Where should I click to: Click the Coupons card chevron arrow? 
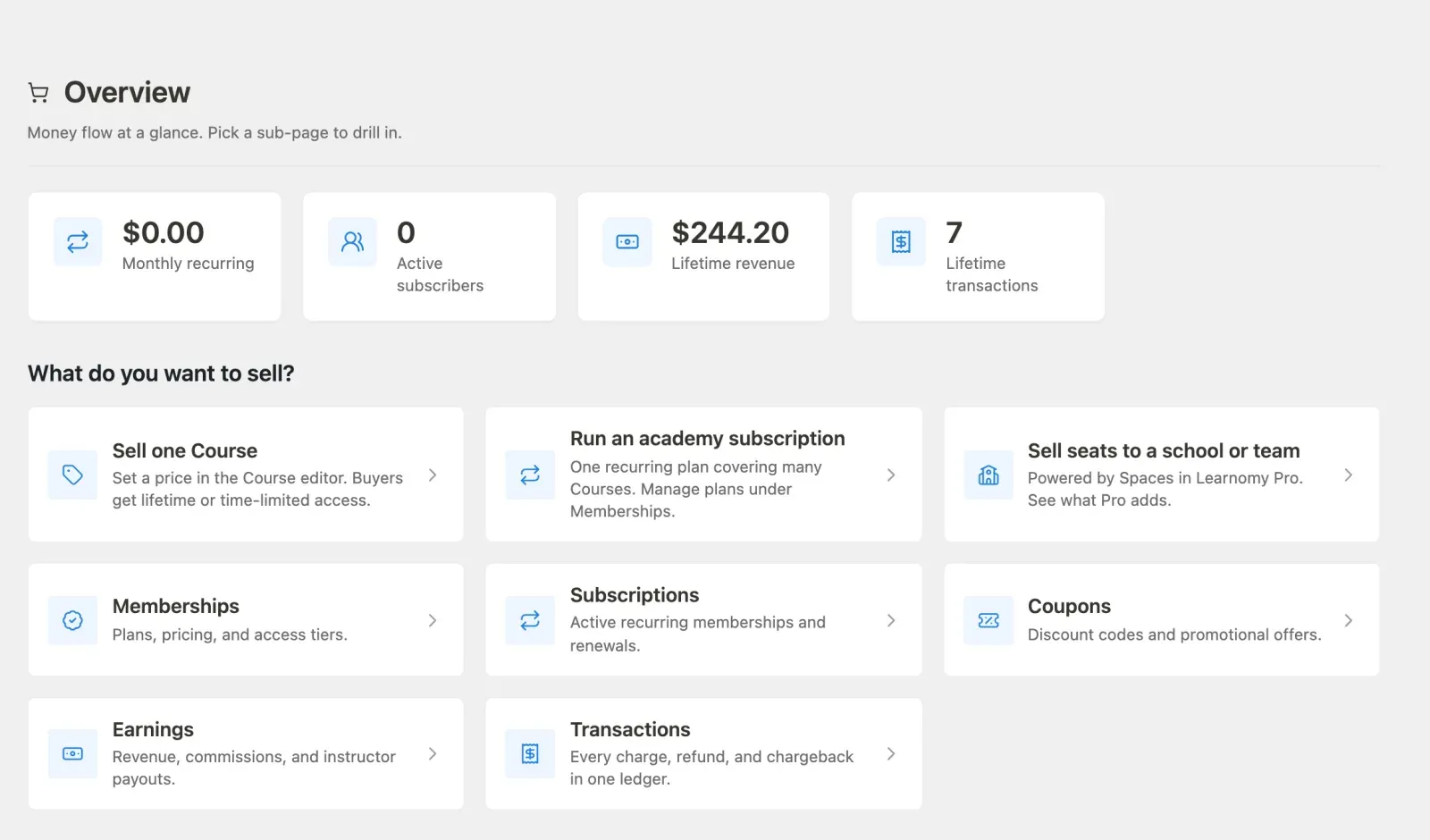tap(1349, 620)
